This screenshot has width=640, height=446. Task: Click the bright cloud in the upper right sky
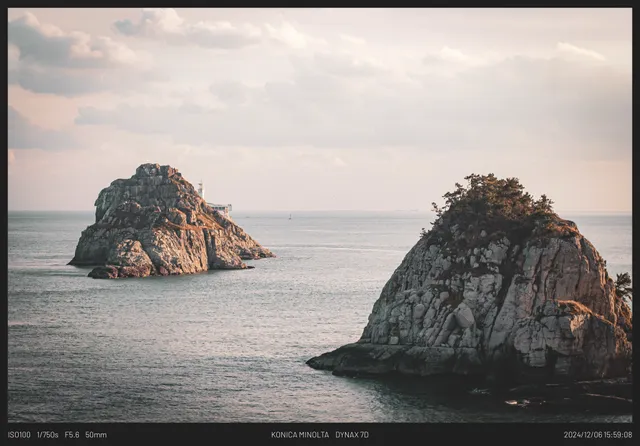point(580,50)
